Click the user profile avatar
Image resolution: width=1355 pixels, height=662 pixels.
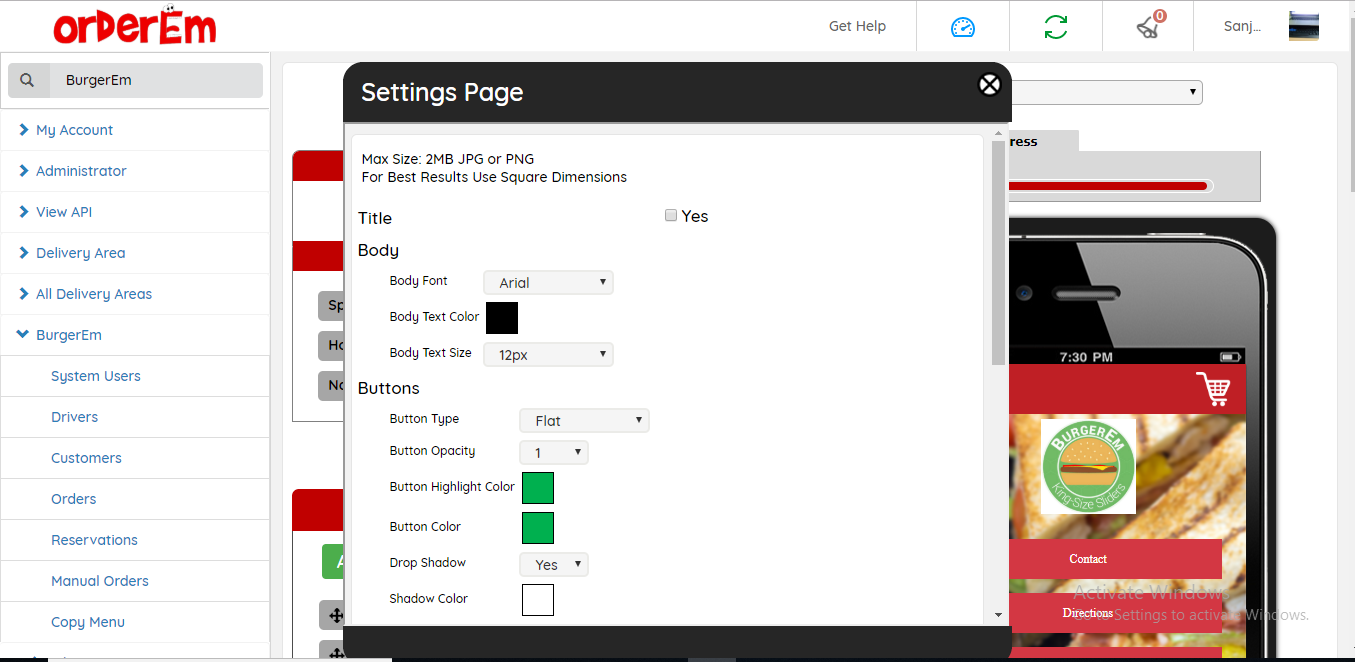(1303, 26)
